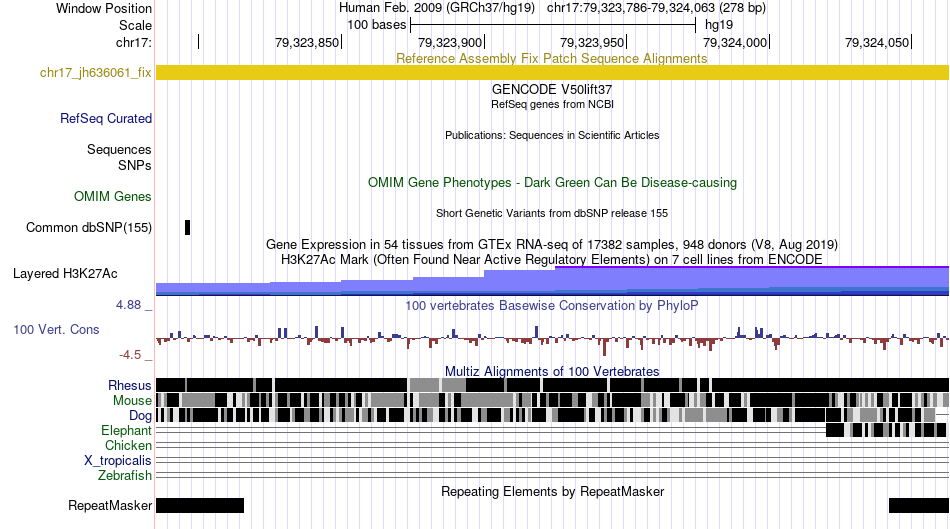Select the X_tropicalis alignment row label
This screenshot has height=529, width=950.
pos(118,461)
